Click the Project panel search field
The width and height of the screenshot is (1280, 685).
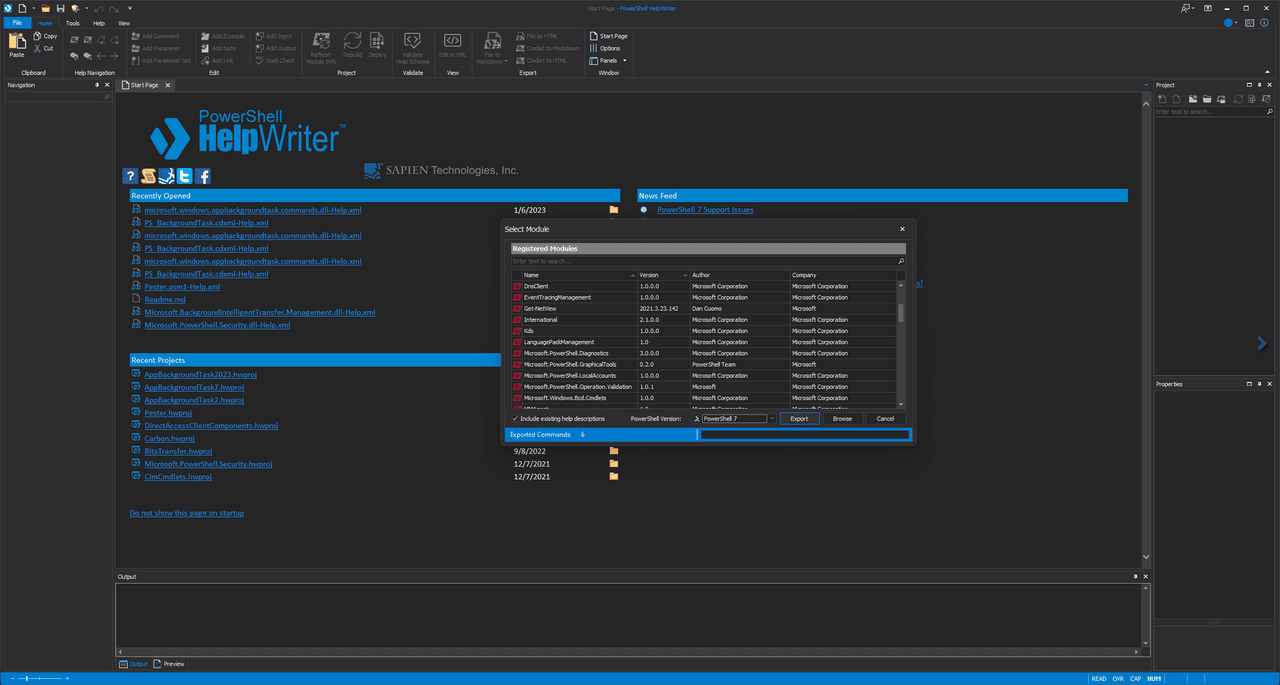point(1208,112)
